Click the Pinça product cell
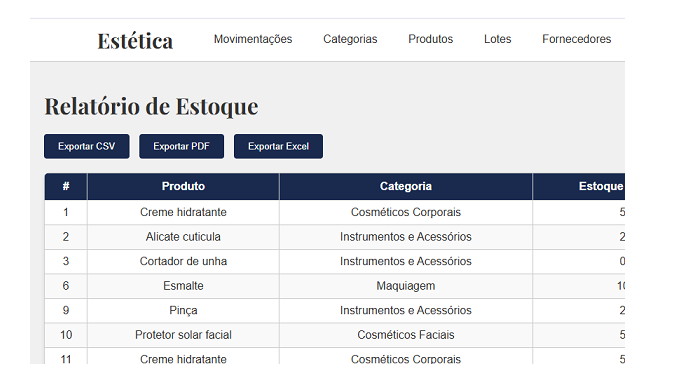This screenshot has height=392, width=674. [x=183, y=310]
